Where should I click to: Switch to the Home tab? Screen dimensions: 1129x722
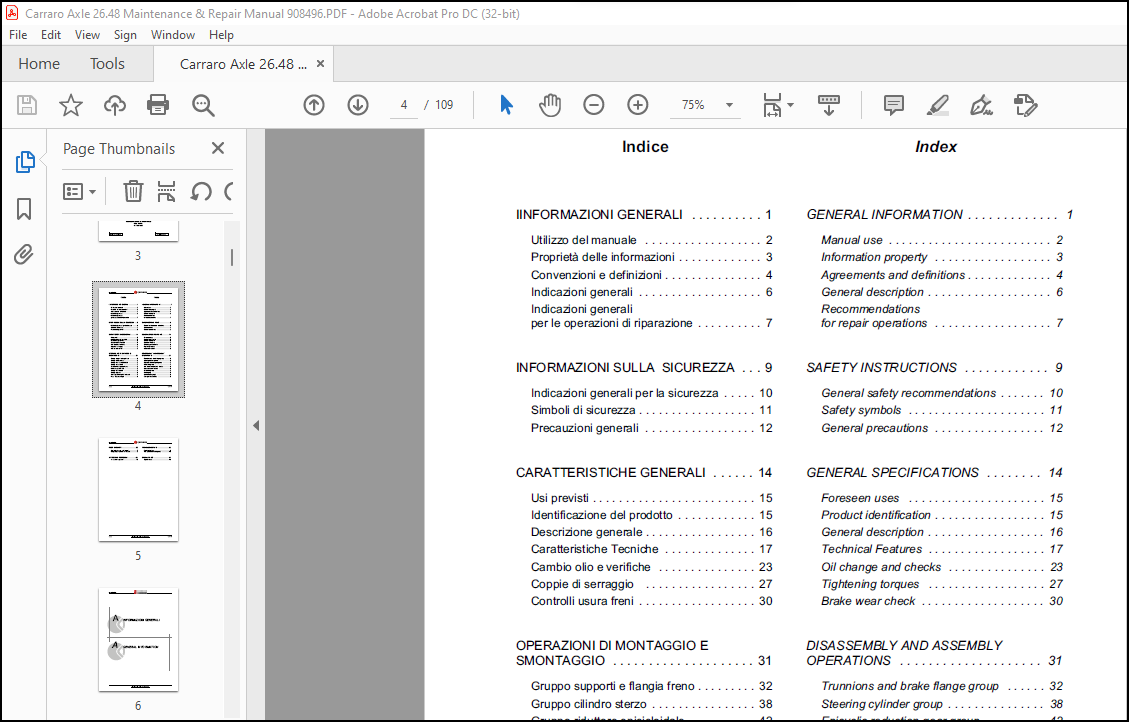tap(39, 63)
